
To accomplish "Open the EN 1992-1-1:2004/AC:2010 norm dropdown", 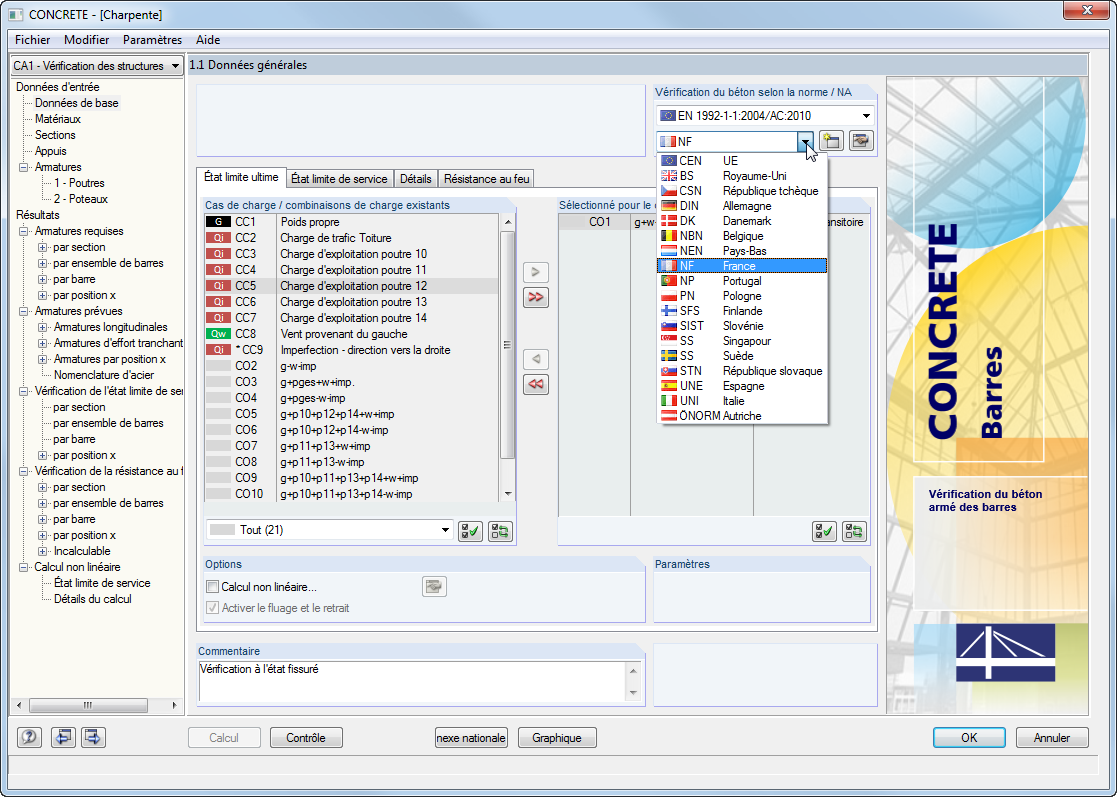I will [866, 116].
